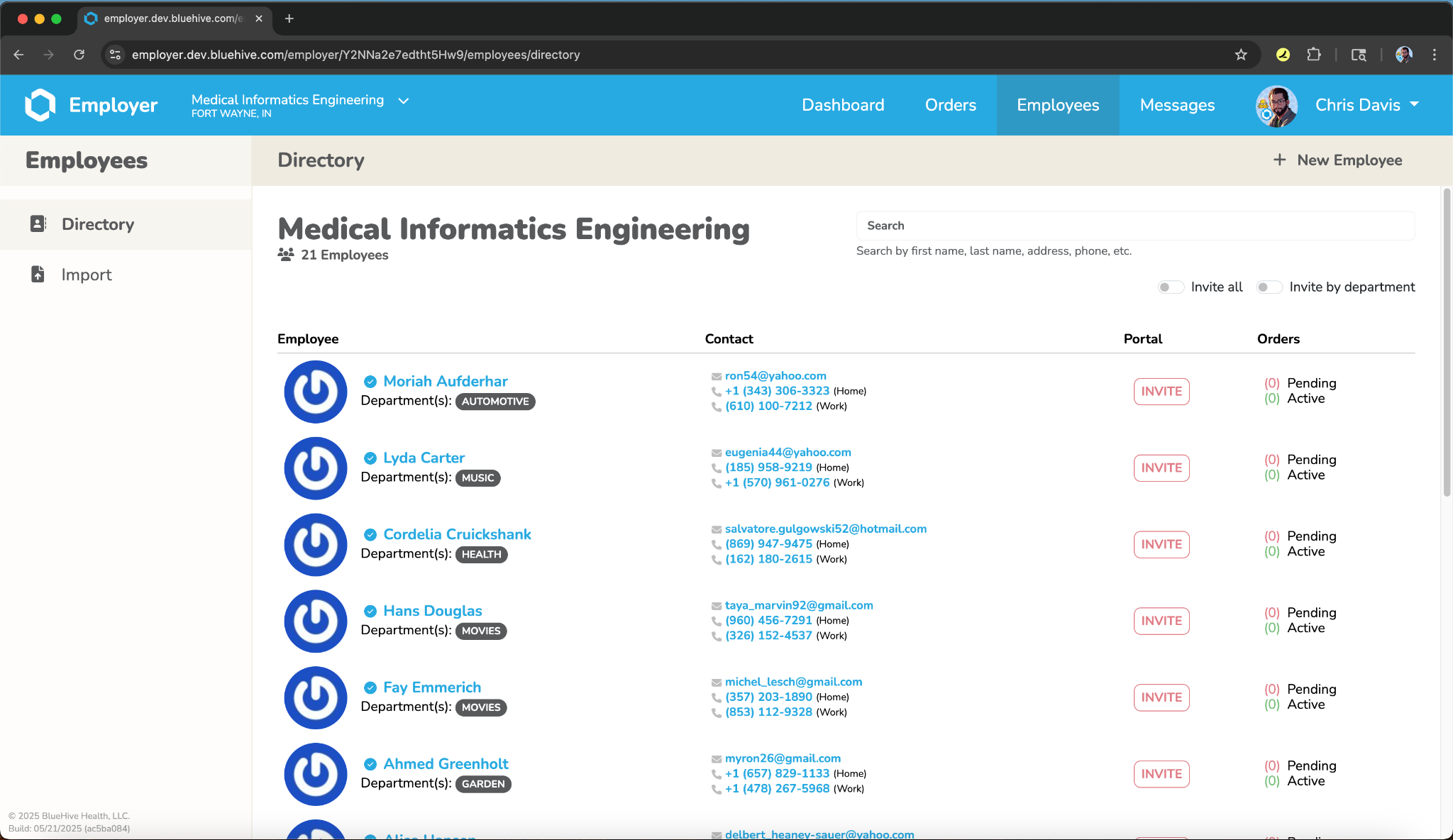The height and width of the screenshot is (840, 1453).
Task: Click the plus icon beside New Employee
Action: [1279, 160]
